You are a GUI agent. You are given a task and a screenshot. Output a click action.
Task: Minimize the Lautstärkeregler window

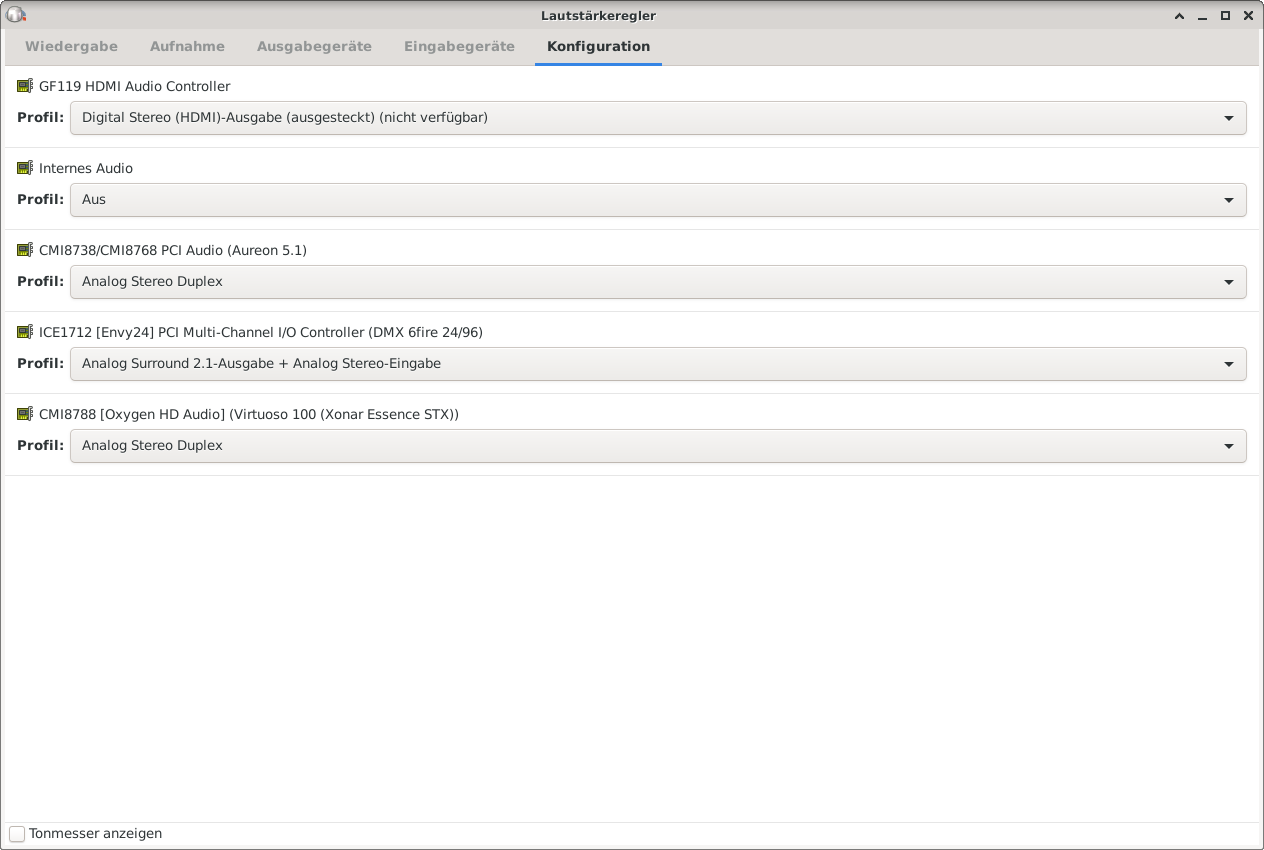pos(1203,16)
